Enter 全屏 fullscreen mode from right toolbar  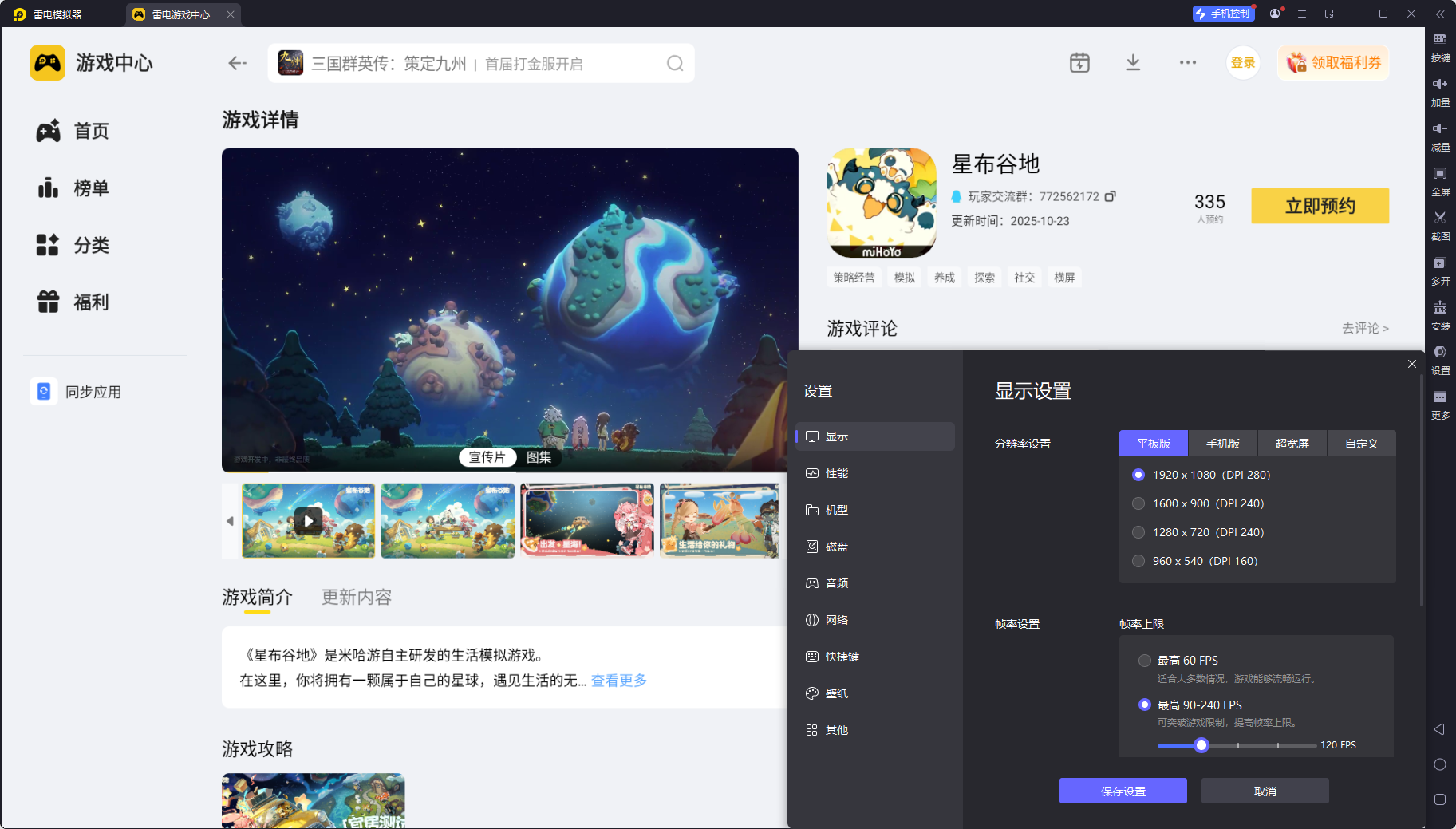click(1440, 181)
